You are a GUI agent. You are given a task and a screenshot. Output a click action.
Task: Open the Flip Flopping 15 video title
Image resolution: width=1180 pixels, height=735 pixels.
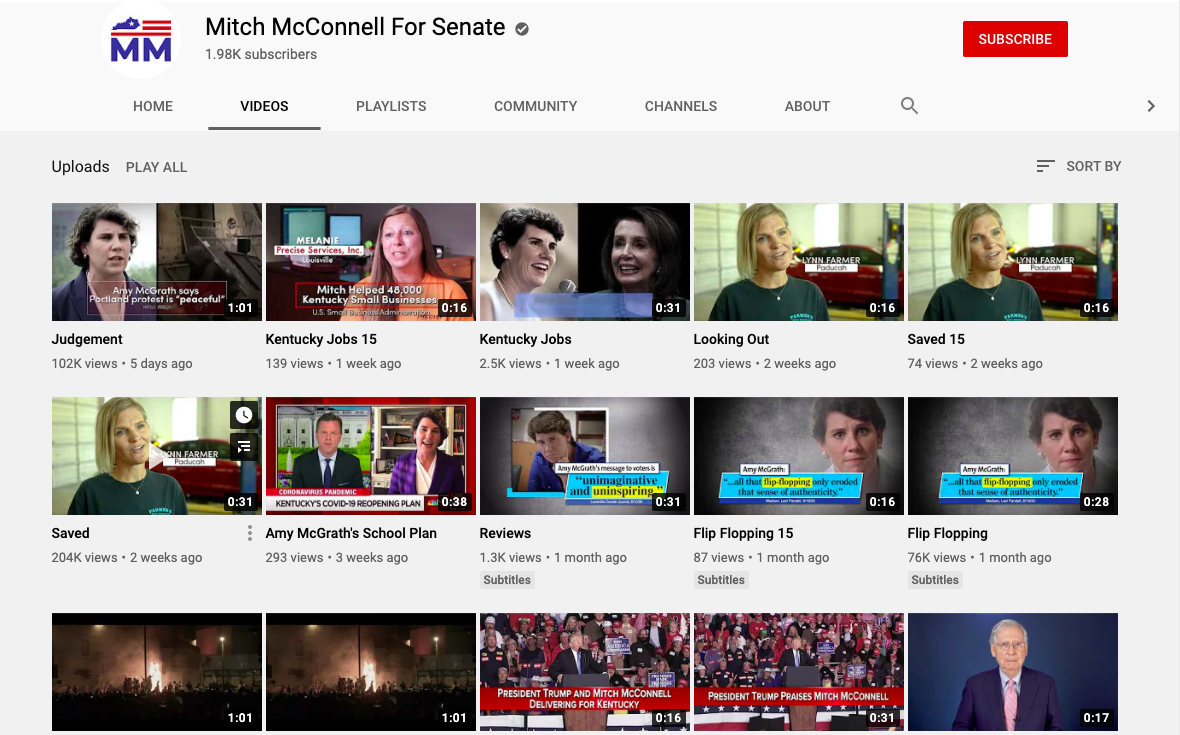[x=744, y=533]
